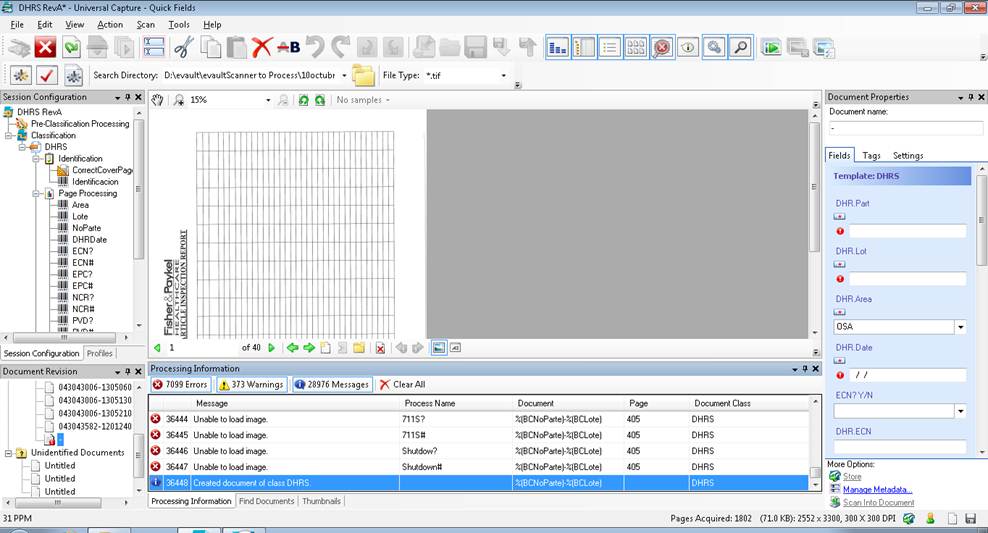Image resolution: width=988 pixels, height=533 pixels.
Task: Click the red checkmark validate icon
Action: click(46, 75)
